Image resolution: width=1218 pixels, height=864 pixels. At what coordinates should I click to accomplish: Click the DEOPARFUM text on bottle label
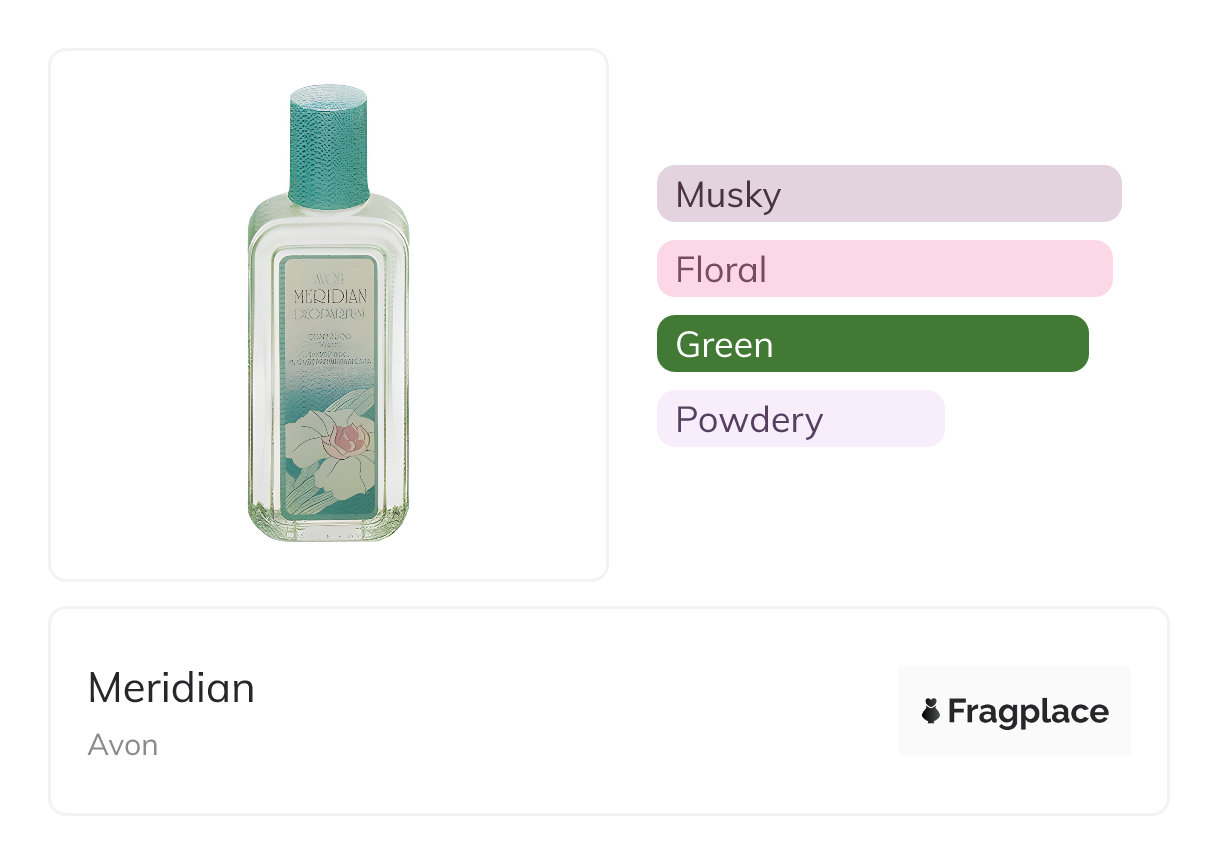[329, 313]
